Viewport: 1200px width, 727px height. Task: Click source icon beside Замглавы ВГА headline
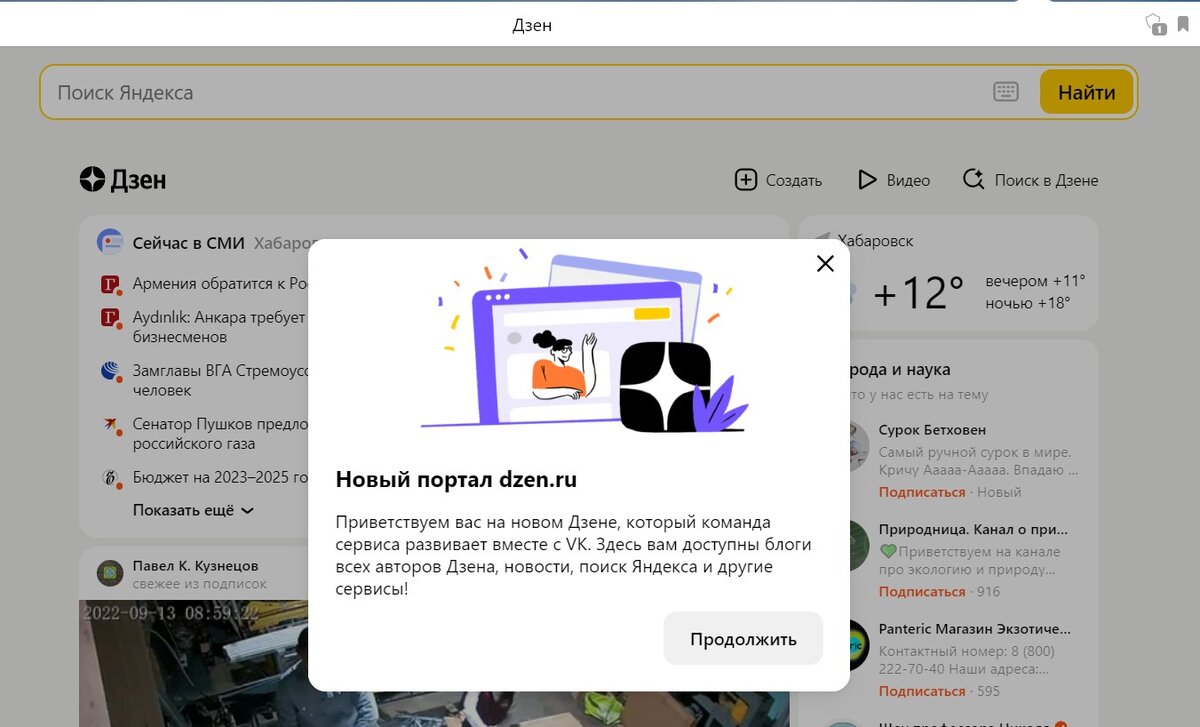tap(110, 371)
